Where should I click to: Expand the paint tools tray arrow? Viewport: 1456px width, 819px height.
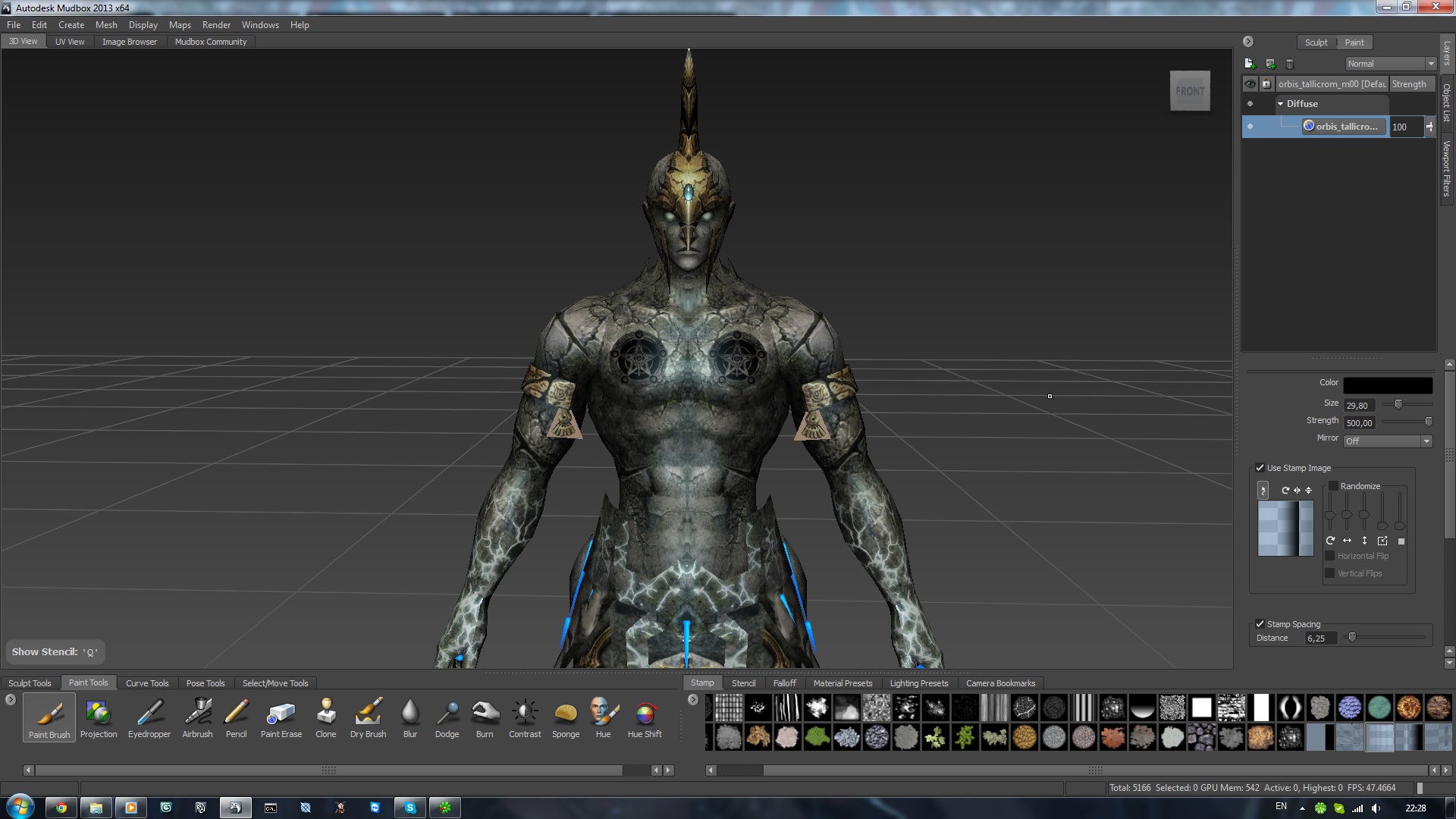click(11, 700)
